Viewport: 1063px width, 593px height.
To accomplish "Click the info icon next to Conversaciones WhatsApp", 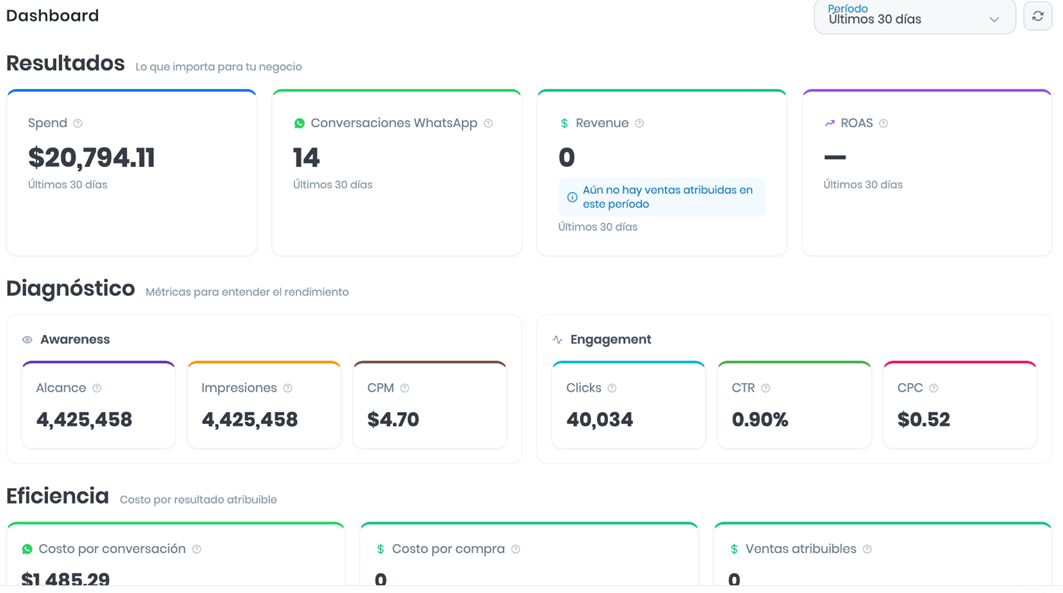I will tap(488, 123).
